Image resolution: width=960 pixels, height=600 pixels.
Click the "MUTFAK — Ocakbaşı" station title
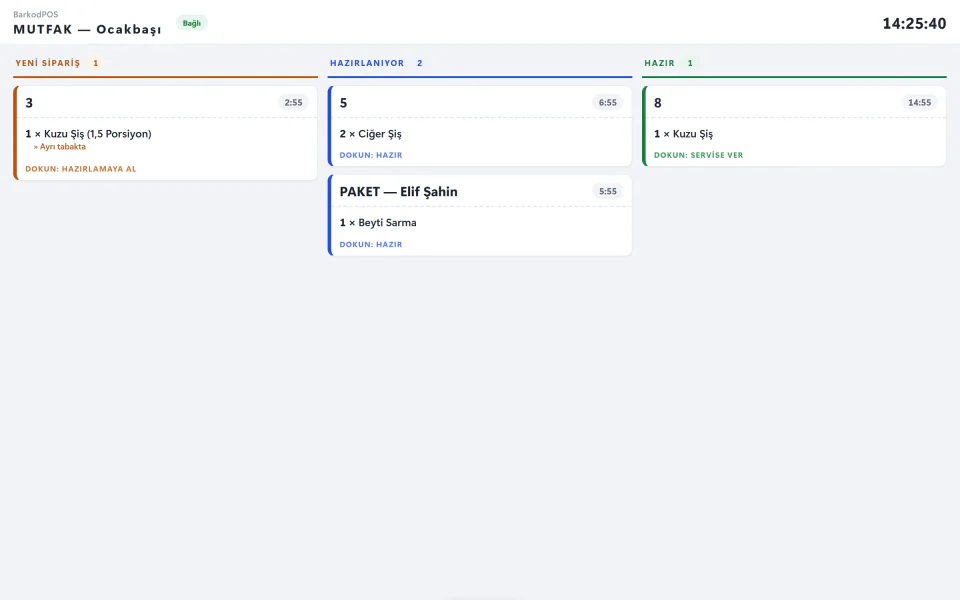coord(88,29)
